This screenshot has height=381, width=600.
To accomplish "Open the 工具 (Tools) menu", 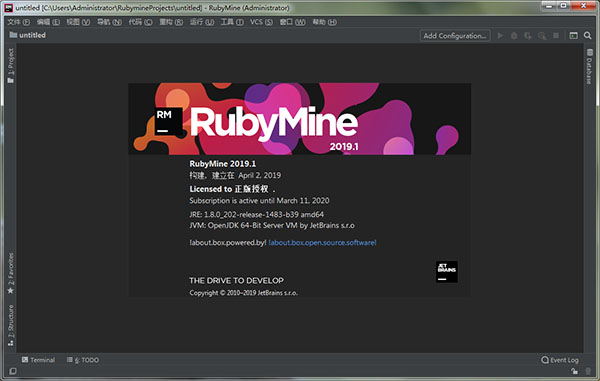I will click(232, 22).
